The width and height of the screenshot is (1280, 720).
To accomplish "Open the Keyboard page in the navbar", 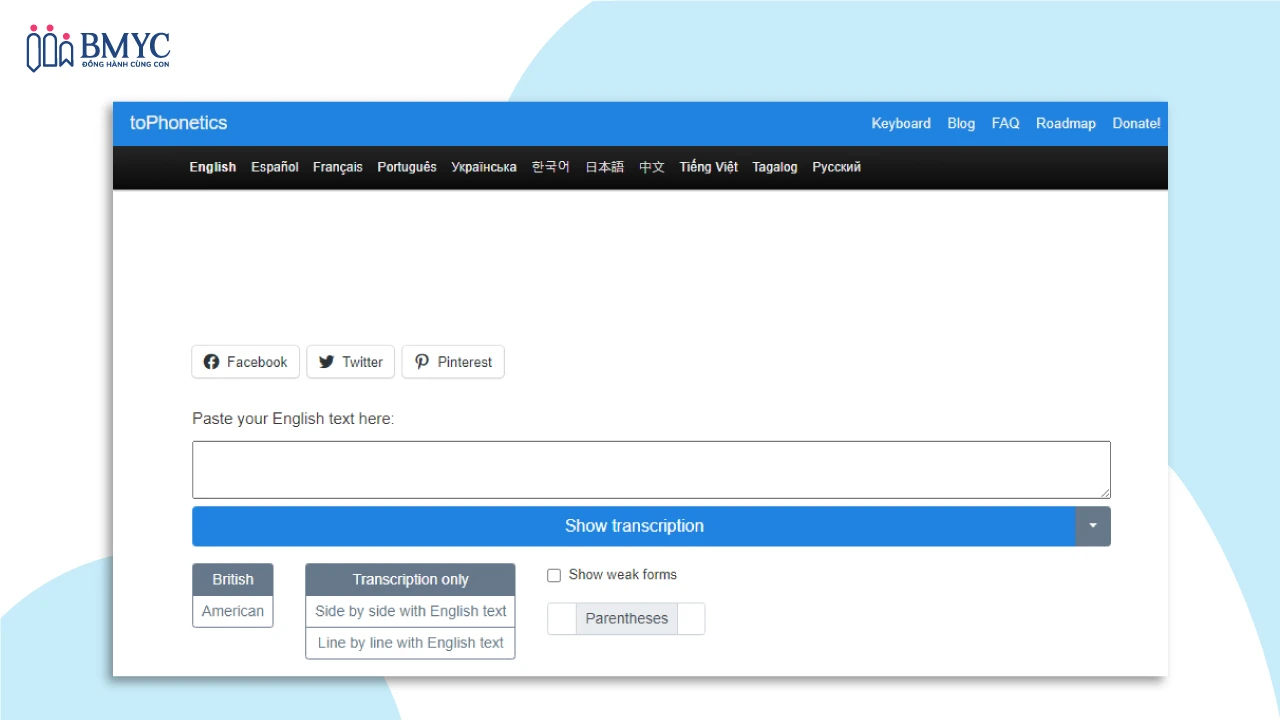I will pos(900,123).
